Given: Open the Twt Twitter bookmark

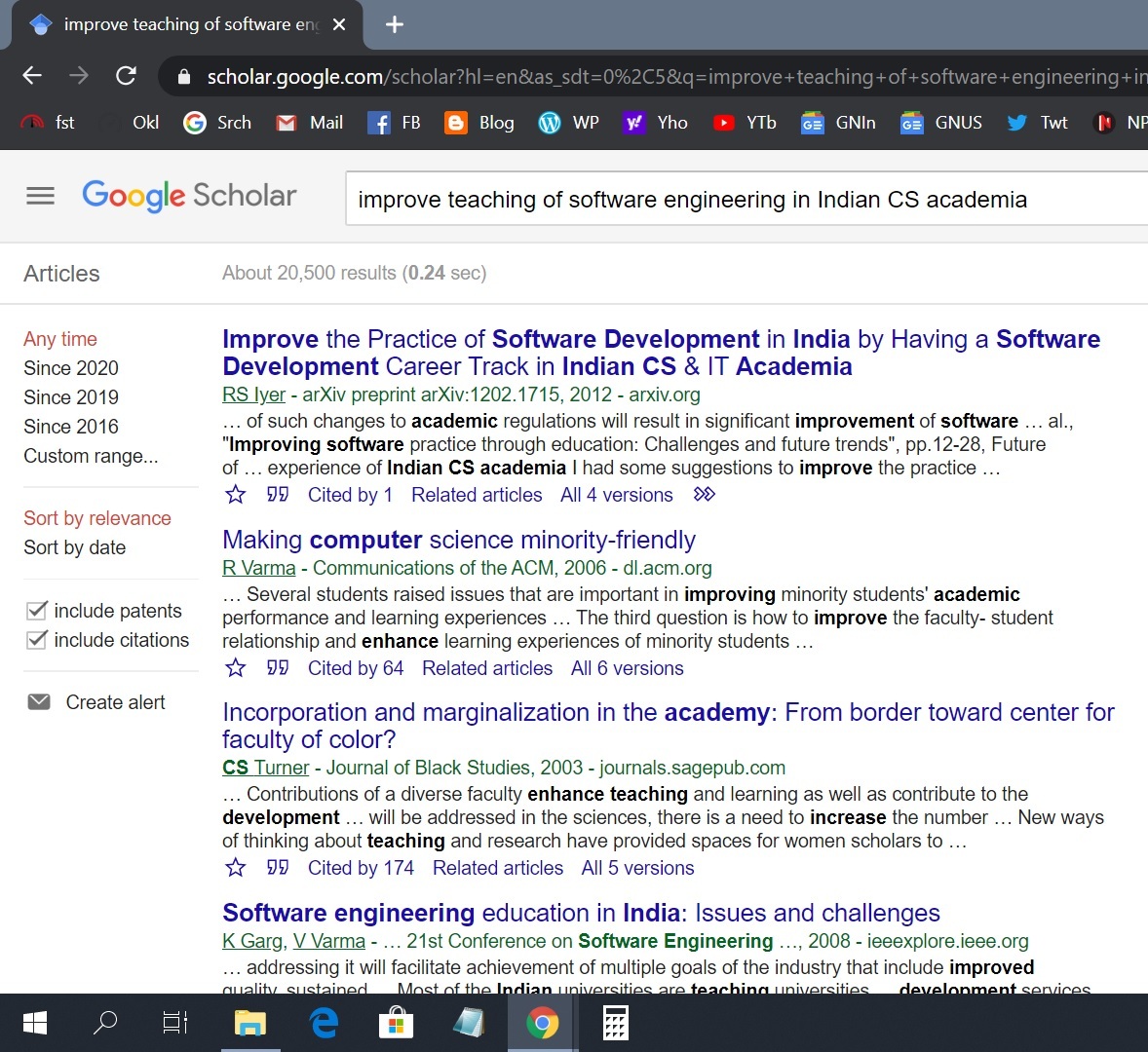Looking at the screenshot, I should click(1037, 123).
